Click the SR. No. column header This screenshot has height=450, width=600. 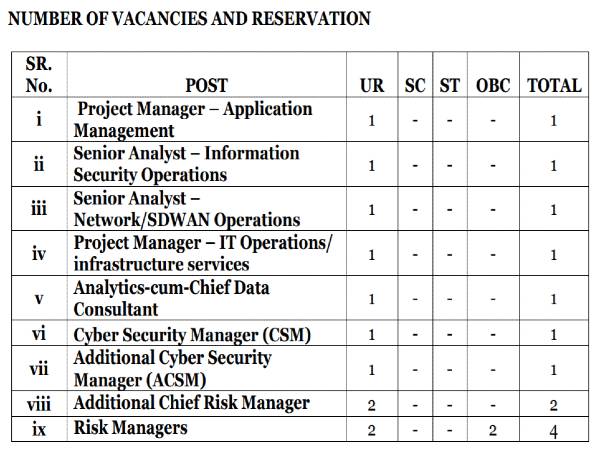click(x=39, y=74)
